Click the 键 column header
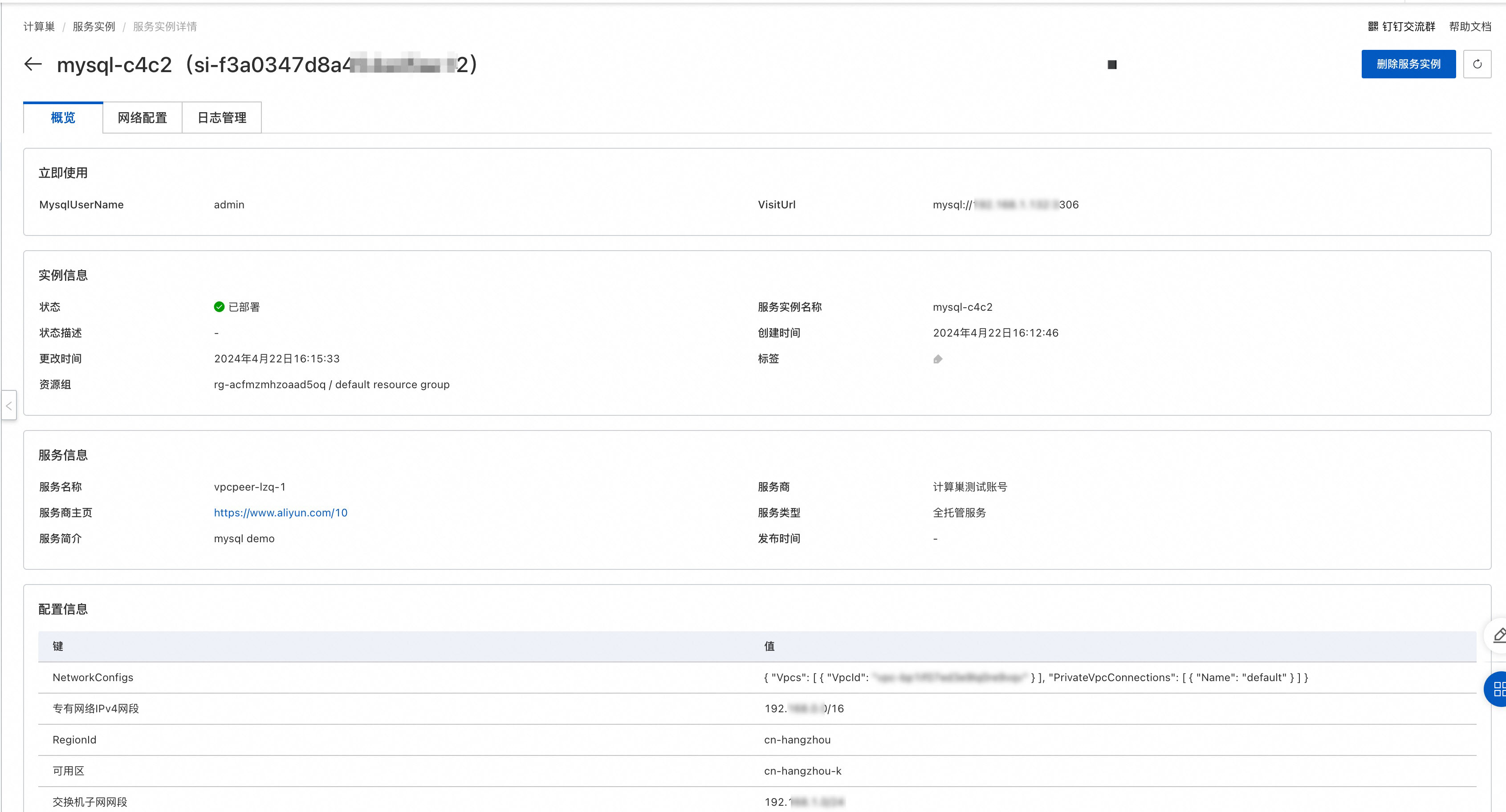 click(58, 646)
